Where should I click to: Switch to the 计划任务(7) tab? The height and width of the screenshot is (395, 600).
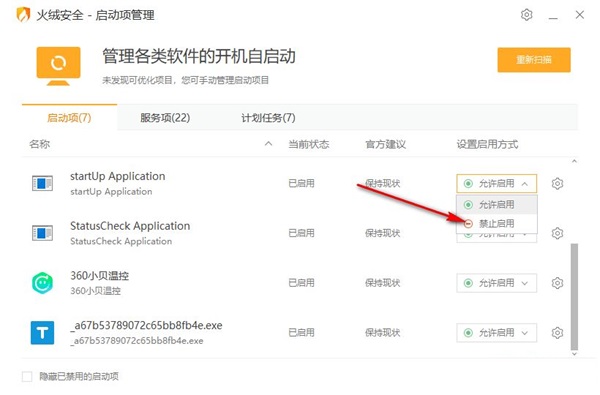pyautogui.click(x=268, y=118)
